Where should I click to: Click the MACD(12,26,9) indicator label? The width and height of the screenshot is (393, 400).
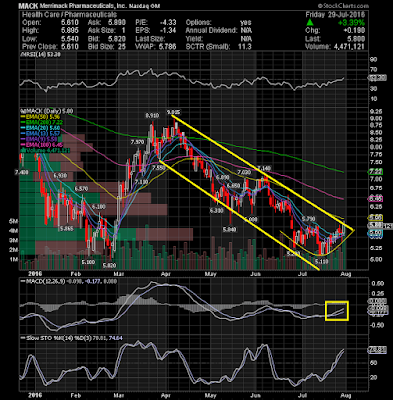45,281
